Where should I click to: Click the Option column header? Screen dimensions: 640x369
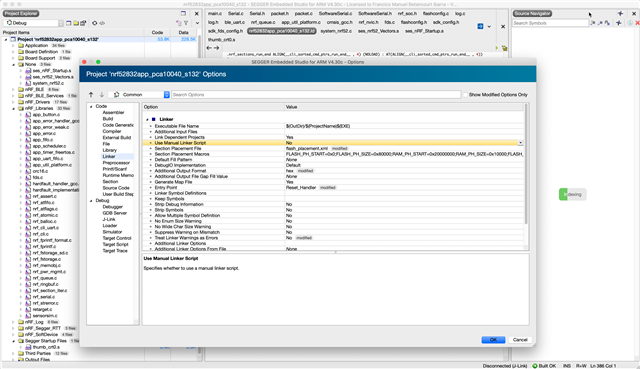213,107
